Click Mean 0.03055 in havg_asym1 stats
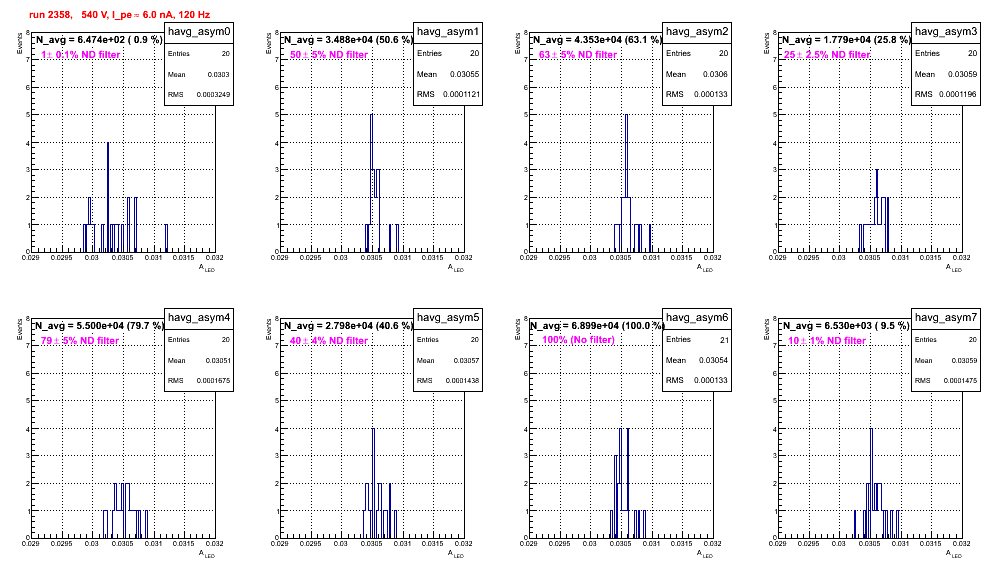 [x=448, y=74]
